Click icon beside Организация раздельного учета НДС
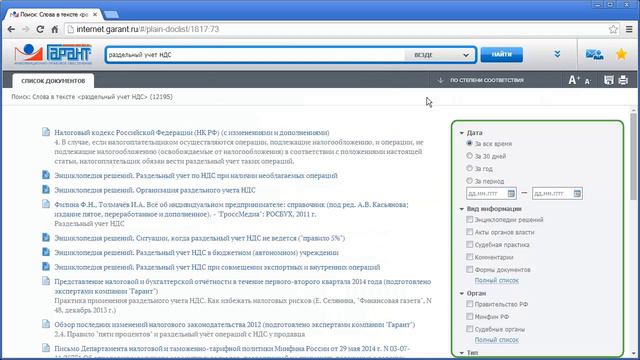This screenshot has height=360, width=640. [x=46, y=189]
